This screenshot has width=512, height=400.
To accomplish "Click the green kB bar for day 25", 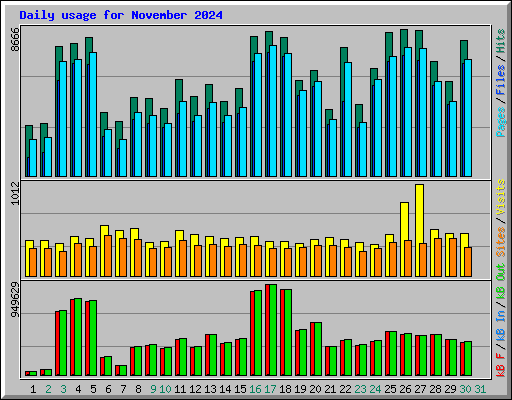I will (x=393, y=354).
